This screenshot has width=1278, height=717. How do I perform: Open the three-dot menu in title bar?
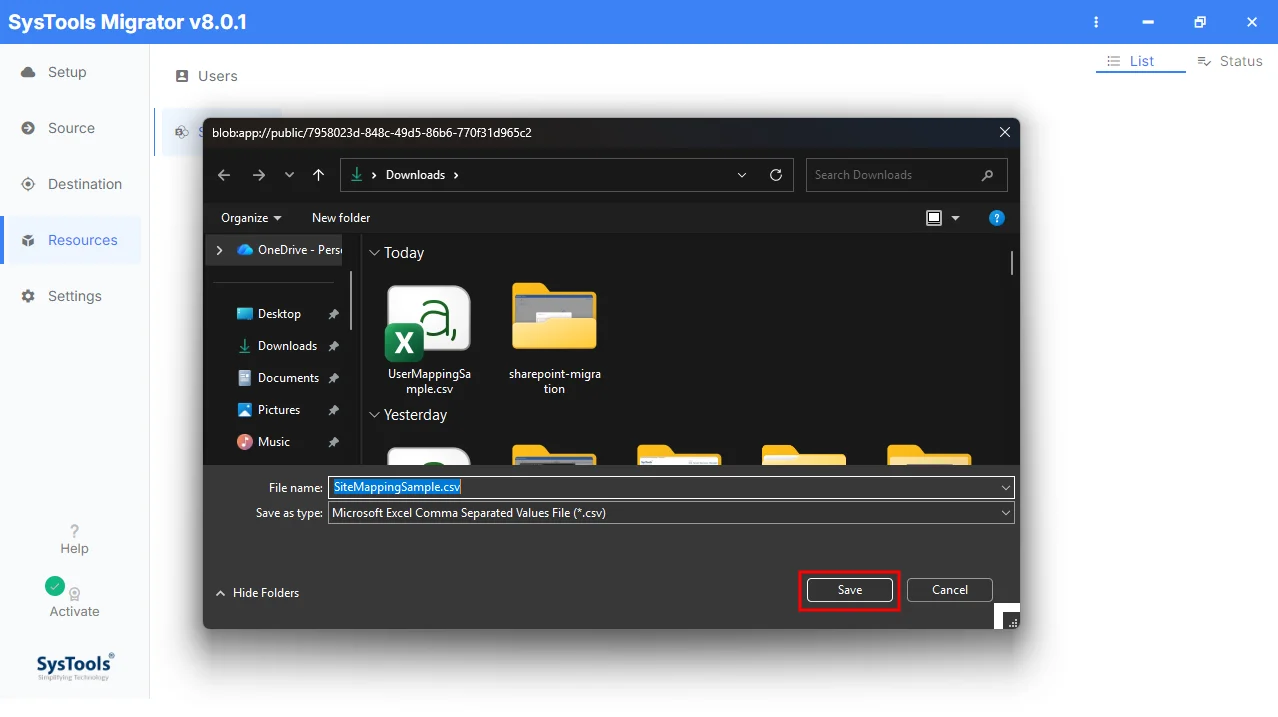1097,22
